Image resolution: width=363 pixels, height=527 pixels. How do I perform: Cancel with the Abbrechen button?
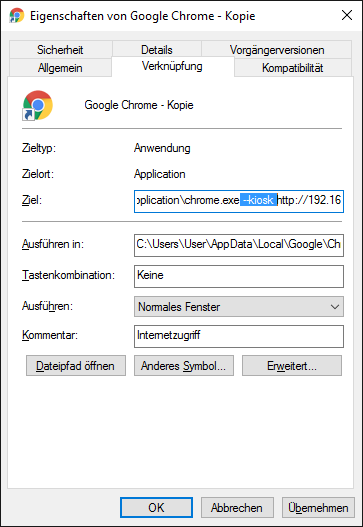point(237,507)
